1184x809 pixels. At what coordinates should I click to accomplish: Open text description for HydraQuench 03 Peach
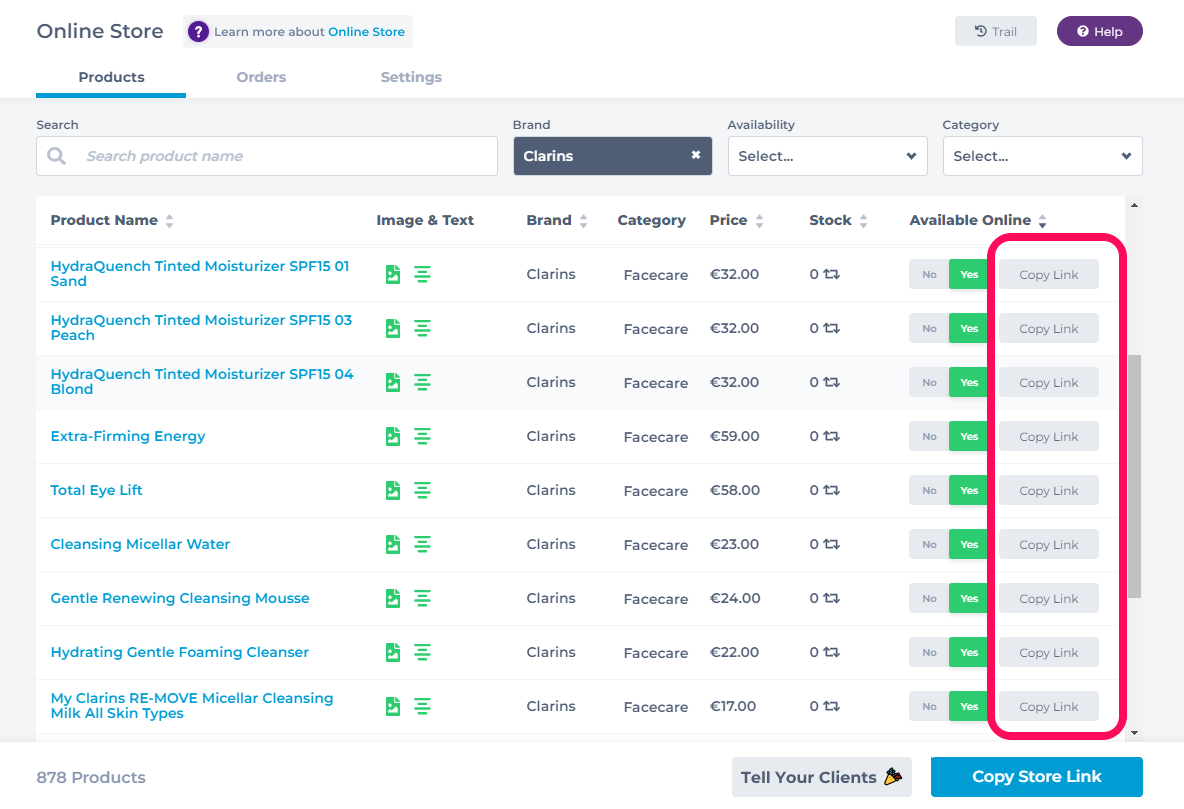422,329
